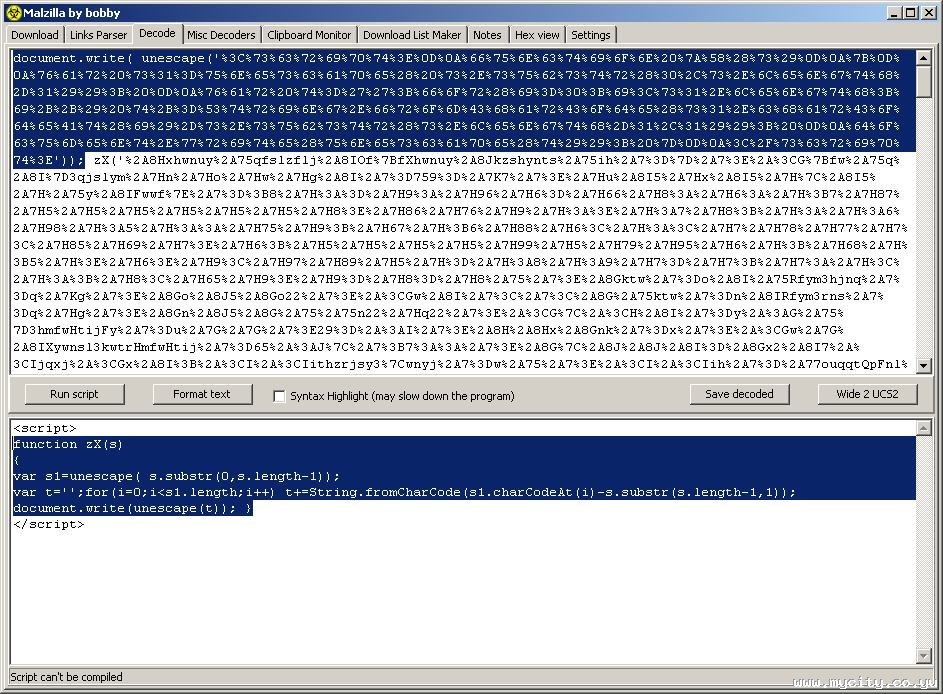Minimize the Malzilla window

point(895,13)
